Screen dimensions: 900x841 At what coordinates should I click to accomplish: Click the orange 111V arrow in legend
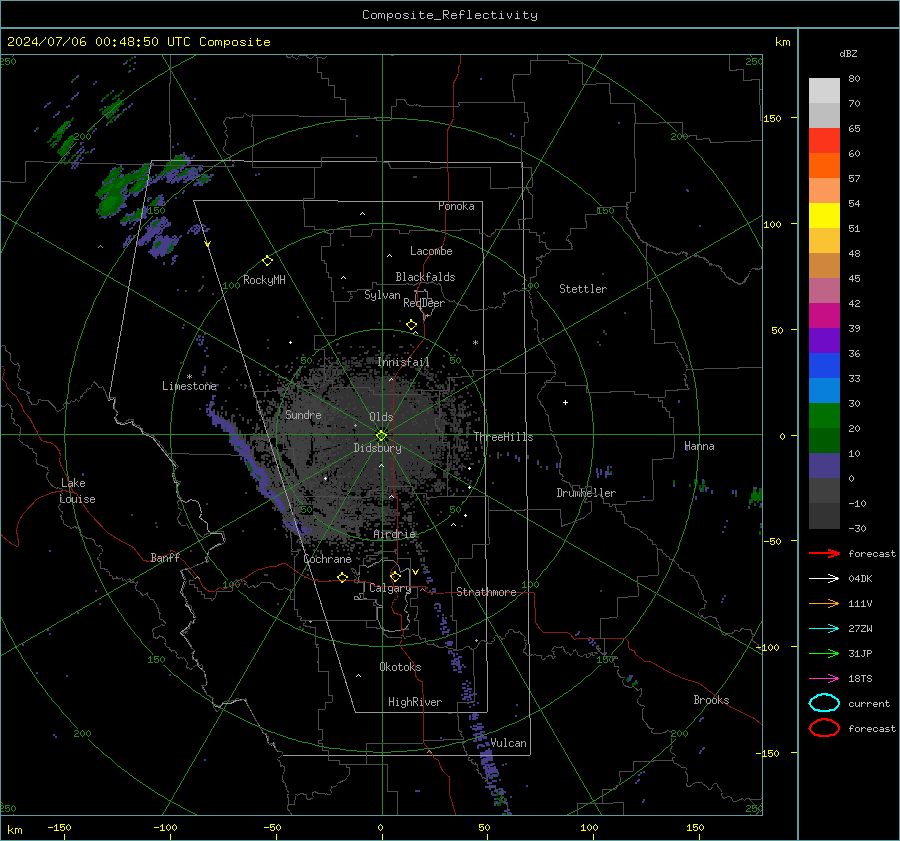point(824,603)
